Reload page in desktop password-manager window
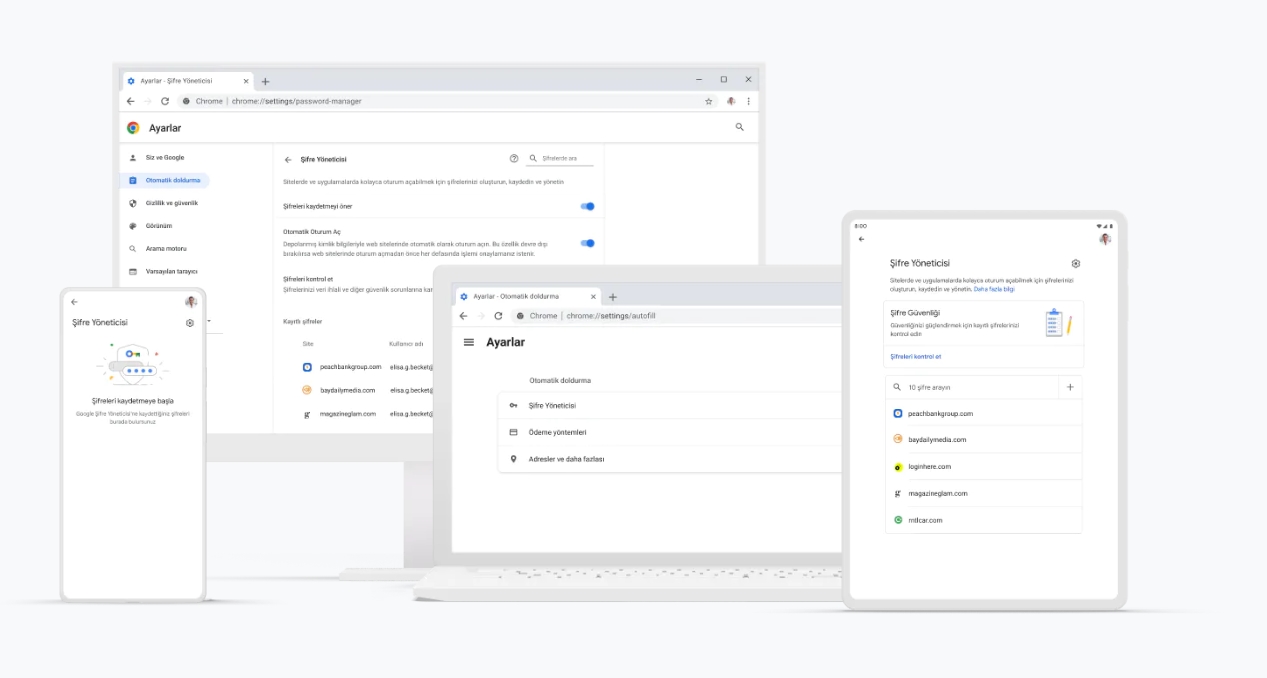The width and height of the screenshot is (1267, 678). click(x=165, y=101)
